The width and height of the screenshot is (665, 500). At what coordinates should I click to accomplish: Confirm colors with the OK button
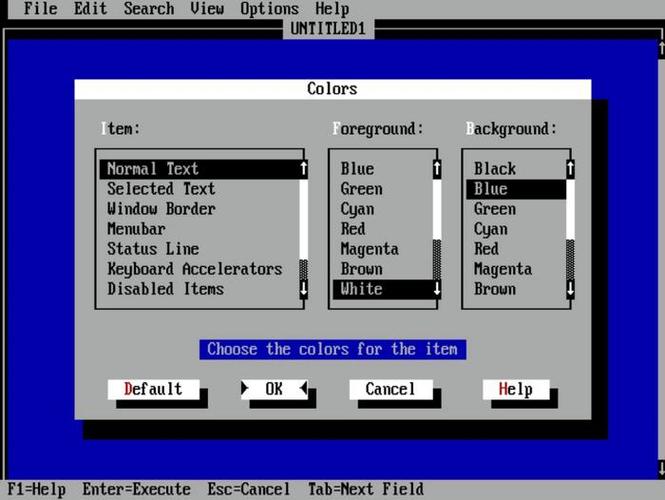[x=274, y=389]
